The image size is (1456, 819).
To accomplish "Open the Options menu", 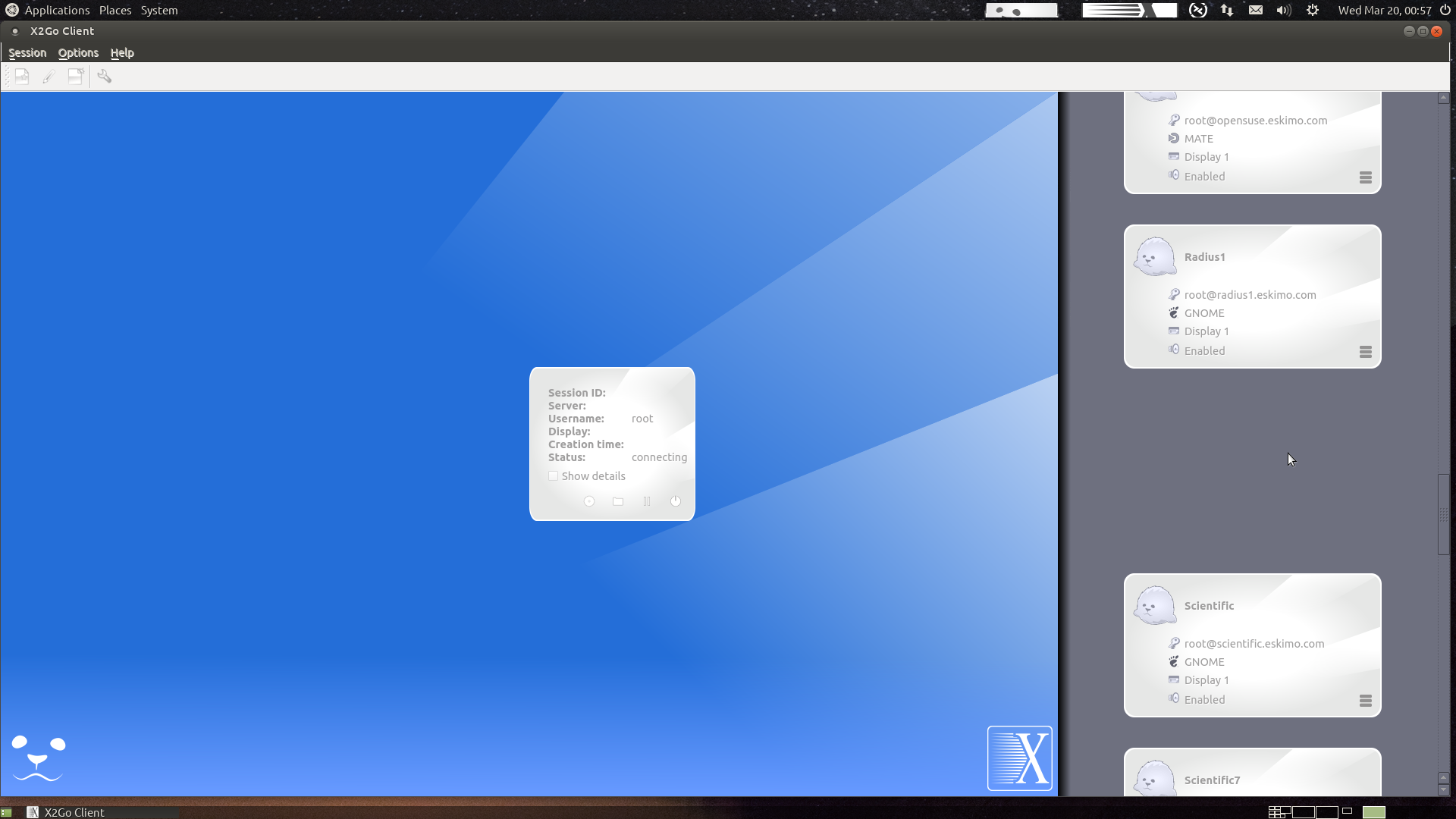I will [78, 53].
